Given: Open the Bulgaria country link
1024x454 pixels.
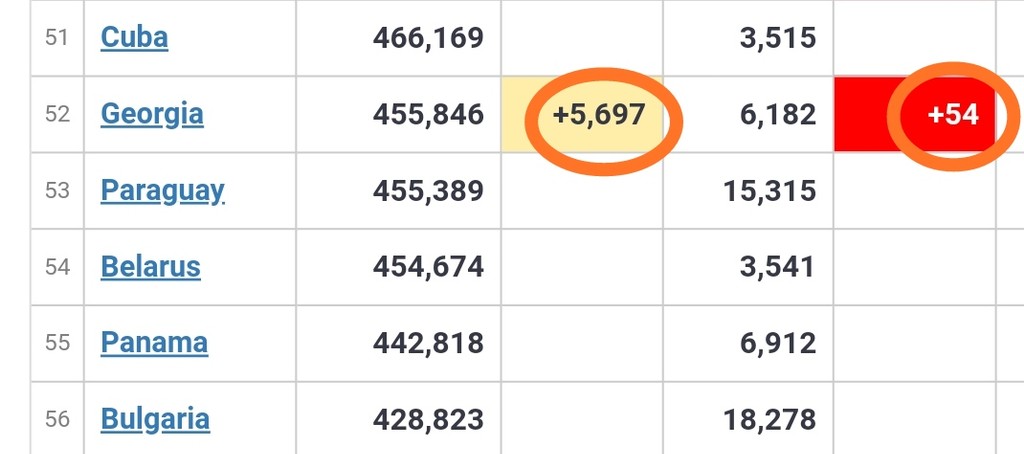Looking at the screenshot, I should click(155, 419).
